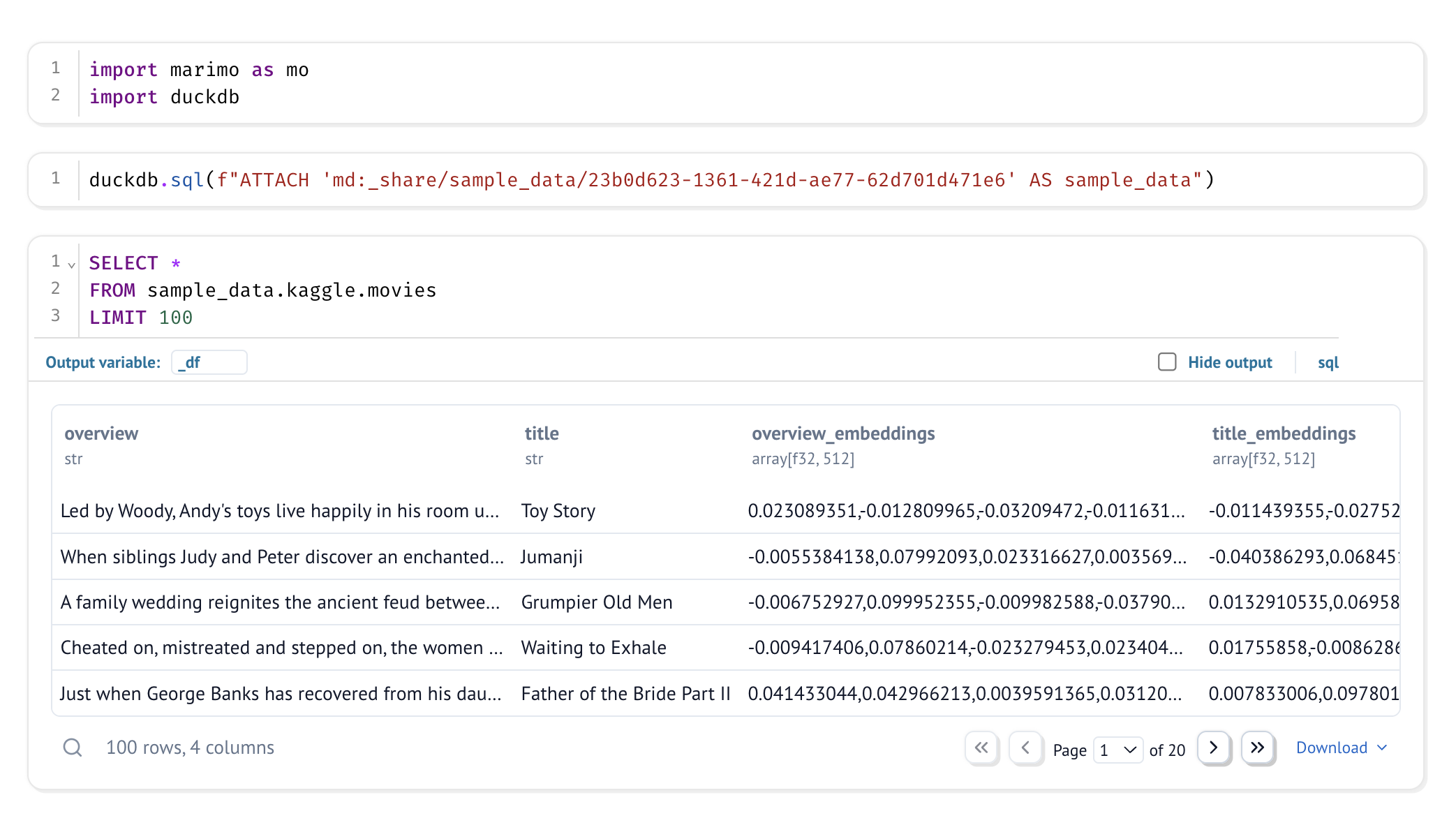Edit the _df output variable field
The image size is (1456, 832).
pos(209,362)
